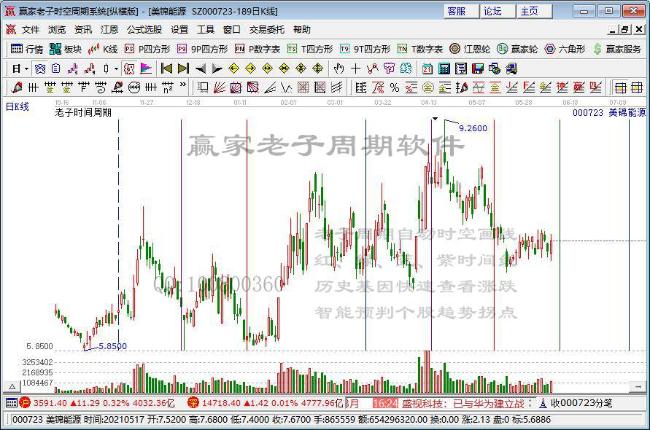The width and height of the screenshot is (650, 430).
Task: Click the yellow diamond left-arrow icon
Action: click(x=234, y=68)
